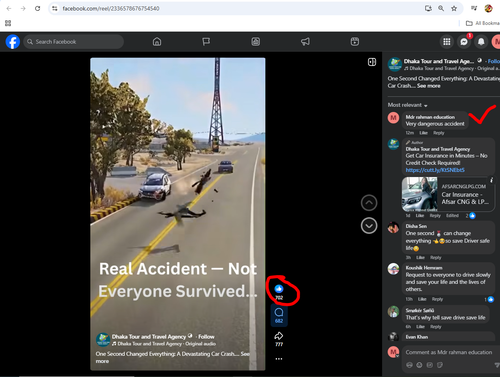
Task: Click the Comment as Mdr rahman education field
Action: click(449, 352)
